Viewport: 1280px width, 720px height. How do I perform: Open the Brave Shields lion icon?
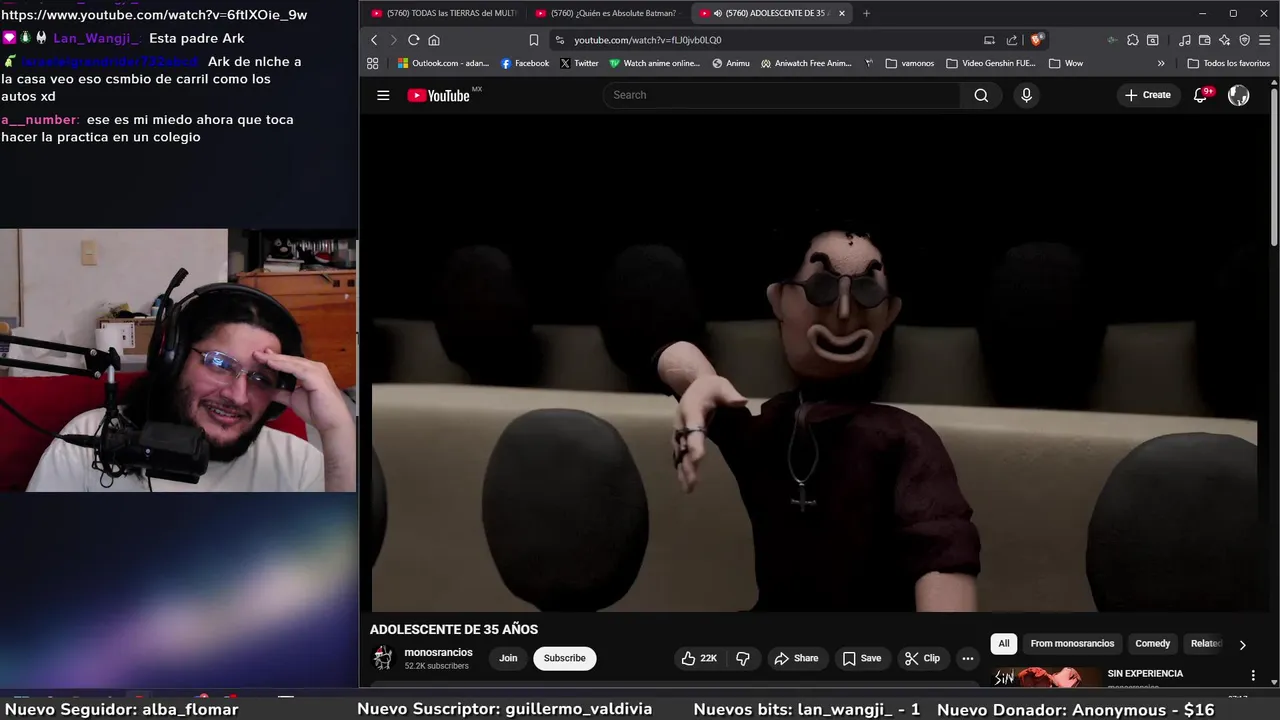[x=1037, y=40]
